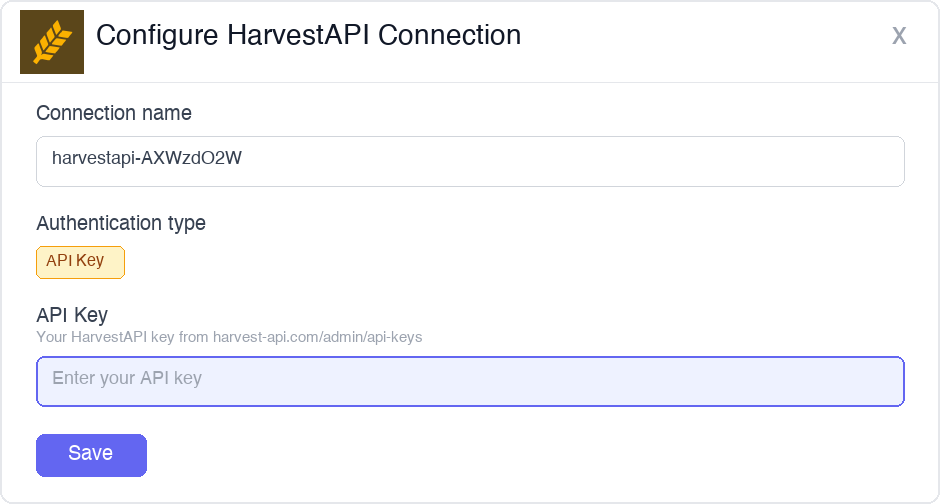Click the Connection name input field
Viewport: 940px width, 504px height.
click(x=470, y=161)
